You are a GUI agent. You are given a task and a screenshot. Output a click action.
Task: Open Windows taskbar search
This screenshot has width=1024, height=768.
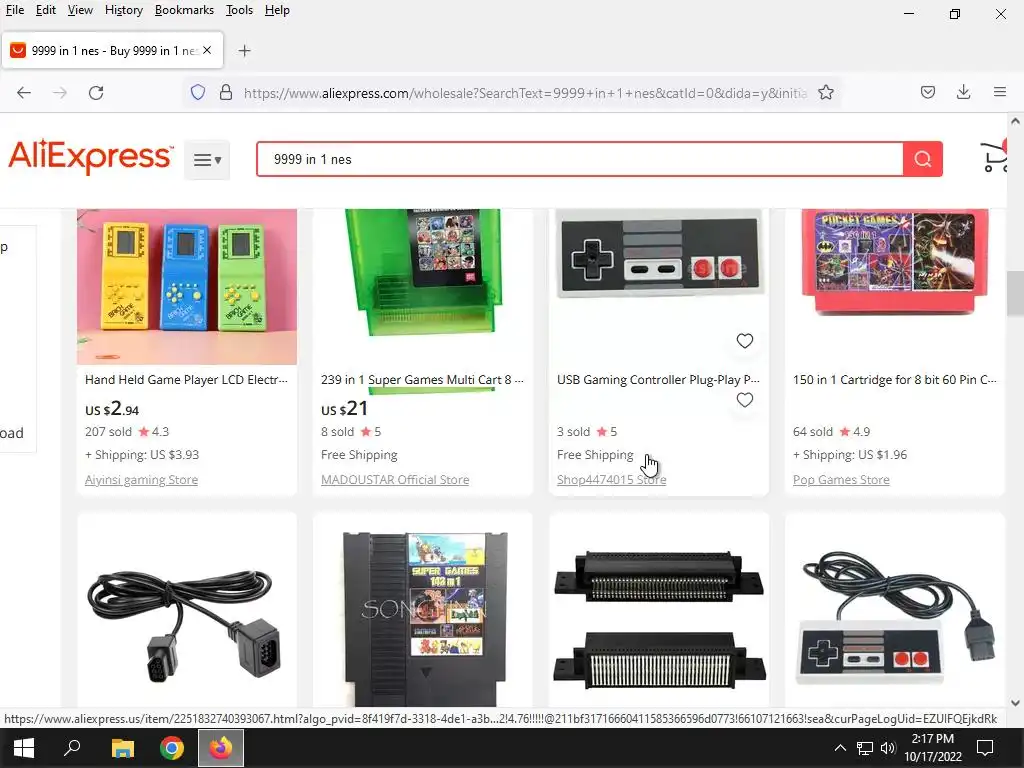72,748
